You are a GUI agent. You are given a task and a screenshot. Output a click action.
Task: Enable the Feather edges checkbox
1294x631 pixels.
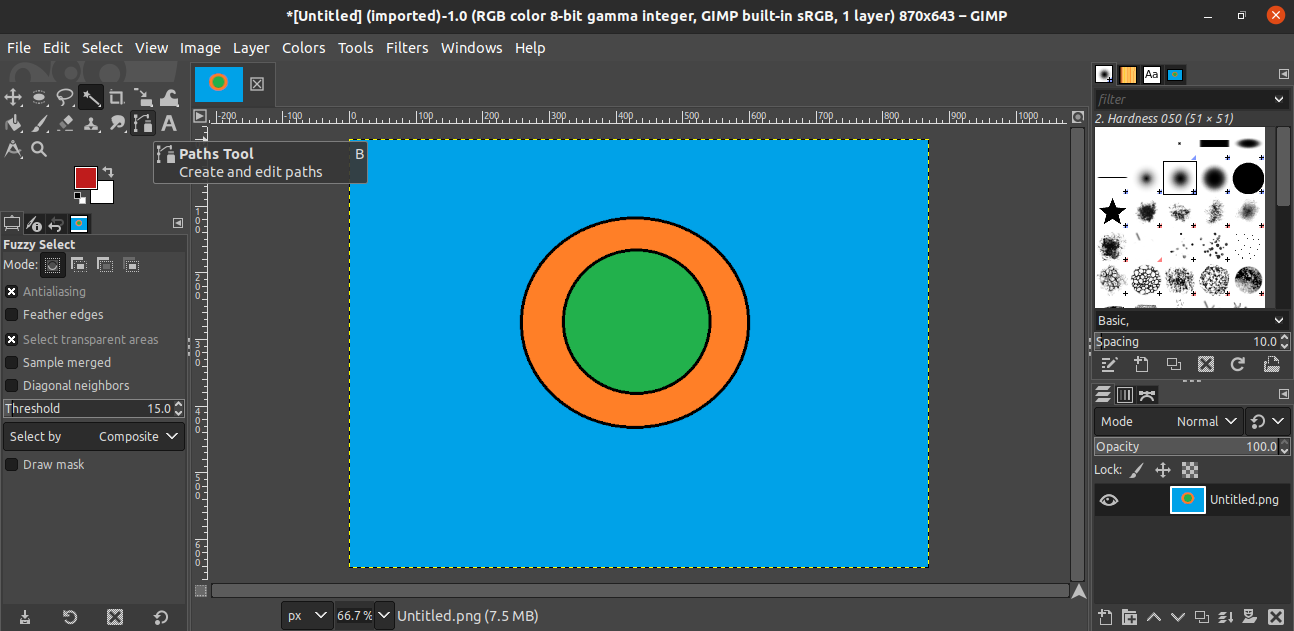click(12, 315)
